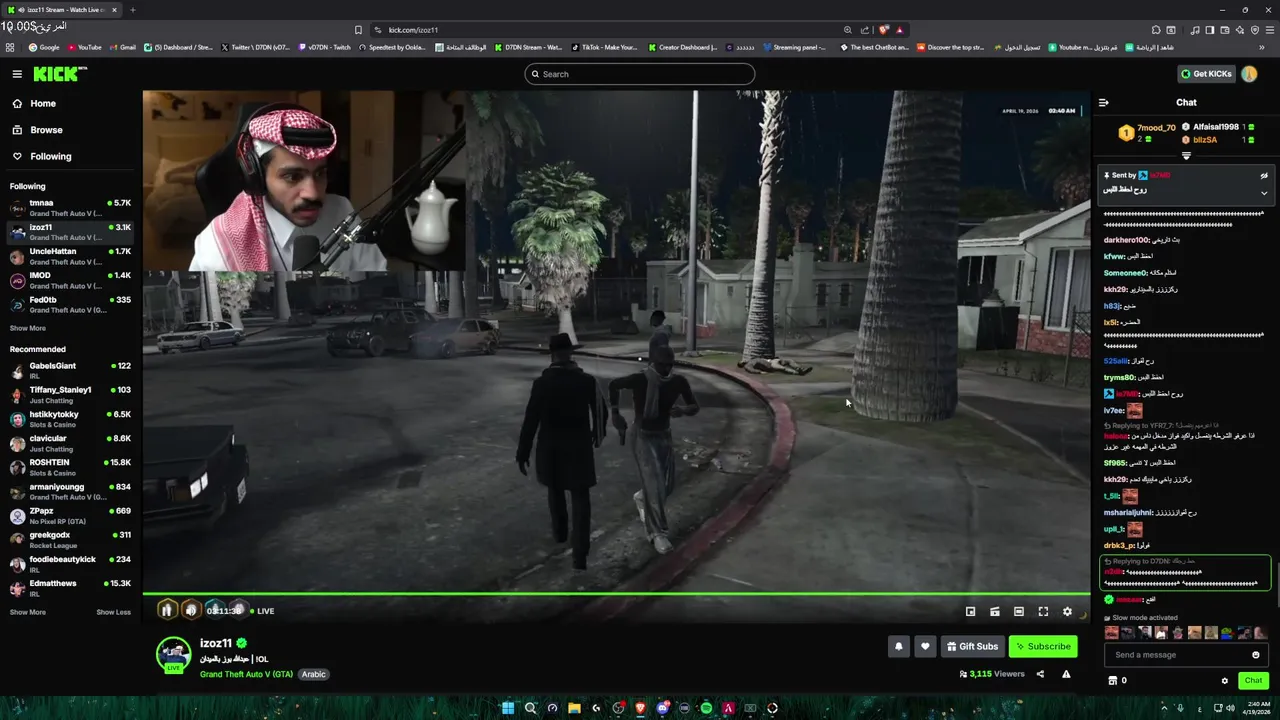Focus the Kick search box
The image size is (1280, 720).
640,74
